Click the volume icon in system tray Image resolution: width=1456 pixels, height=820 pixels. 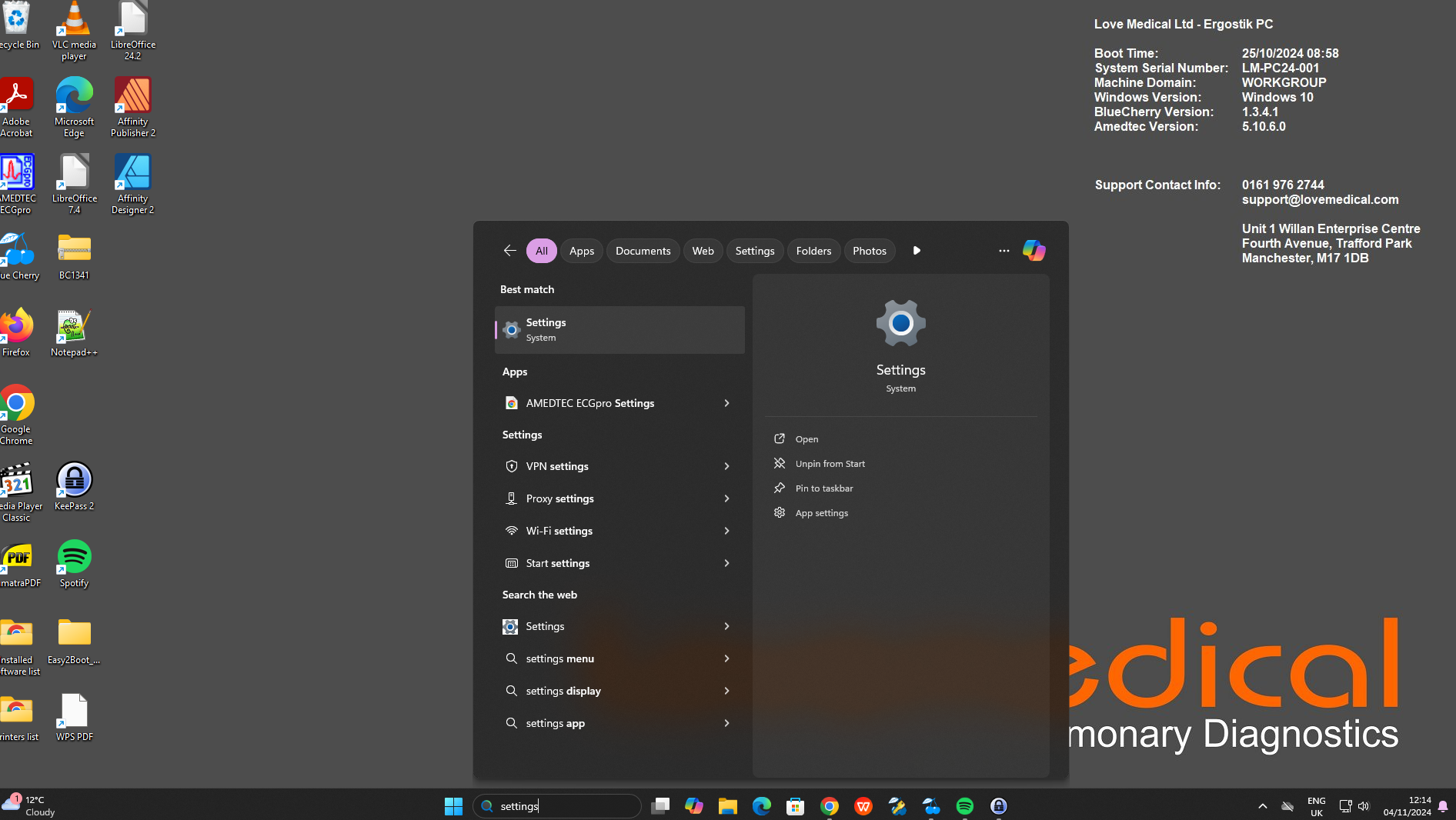click(x=1363, y=806)
